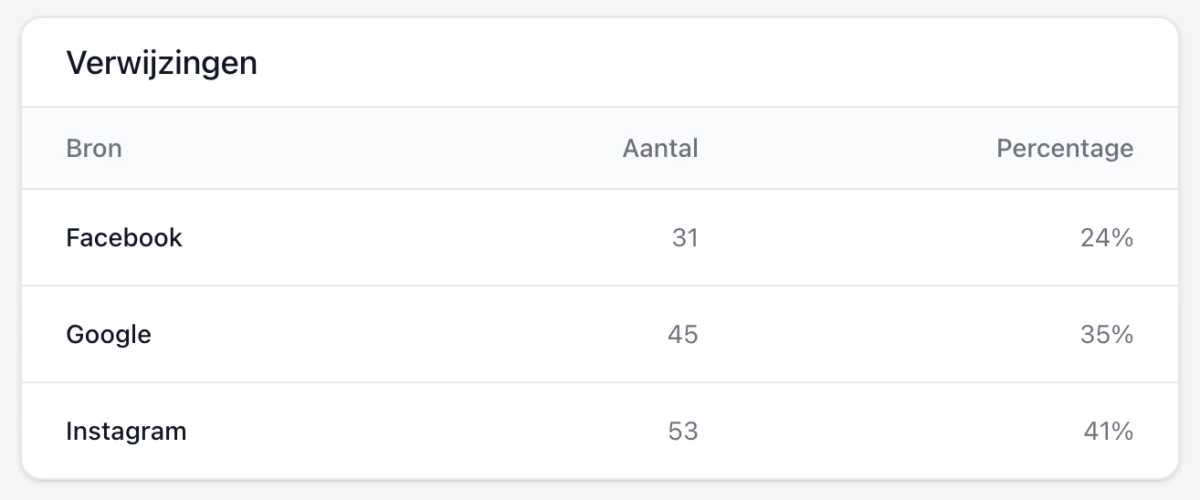Select the Facebook source name
1200x500 pixels.
point(124,238)
